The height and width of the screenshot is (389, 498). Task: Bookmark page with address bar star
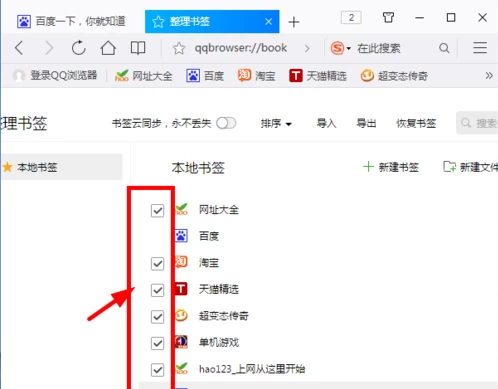(179, 49)
